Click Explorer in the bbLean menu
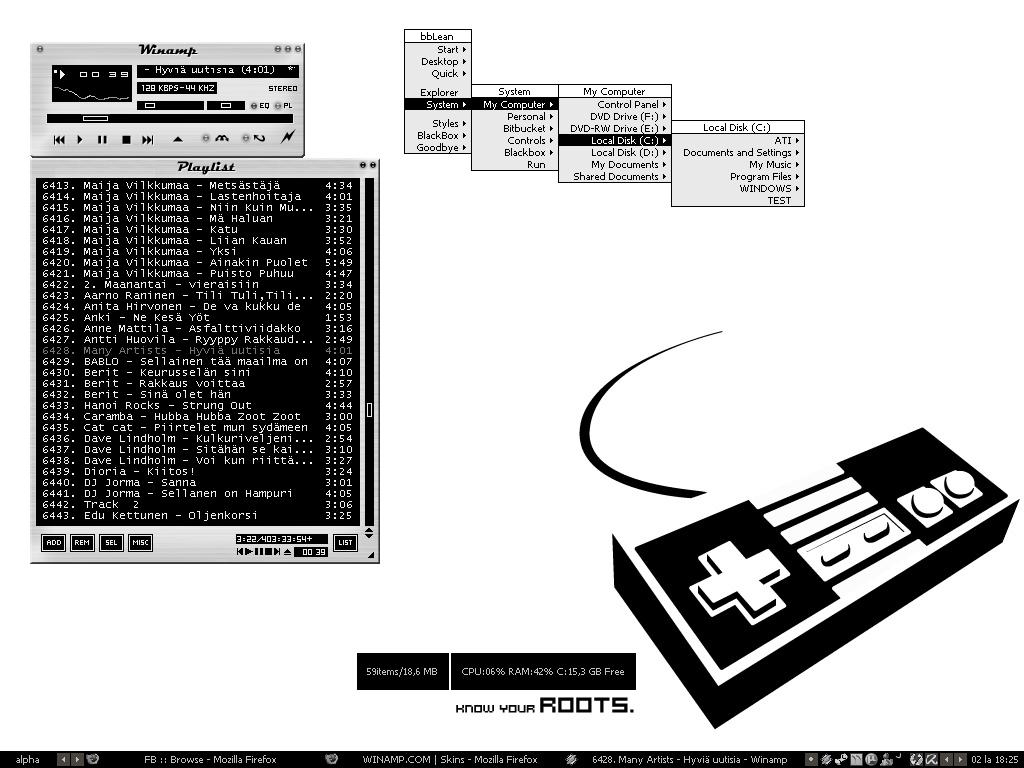The image size is (1024, 768). click(x=438, y=93)
